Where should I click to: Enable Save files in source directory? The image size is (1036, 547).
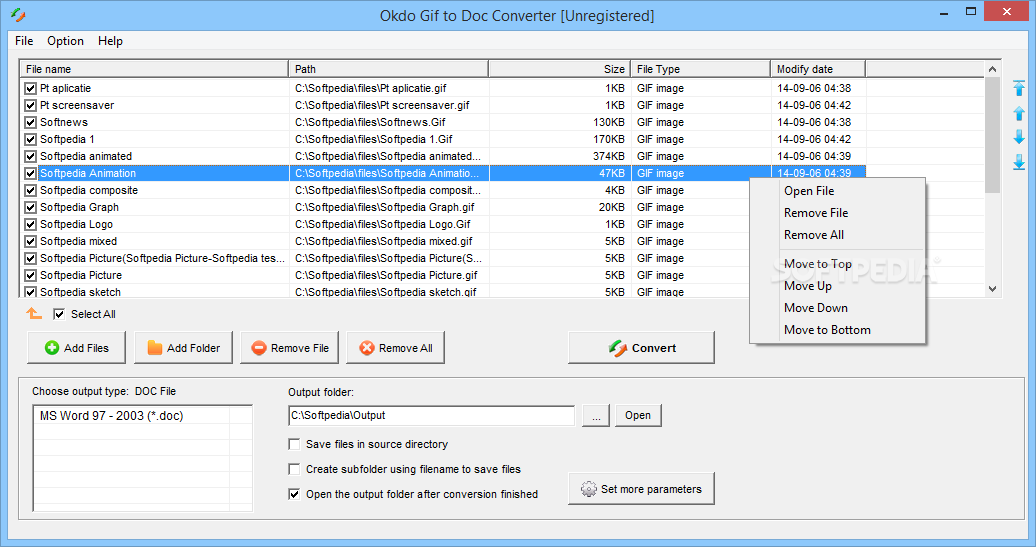coord(294,444)
